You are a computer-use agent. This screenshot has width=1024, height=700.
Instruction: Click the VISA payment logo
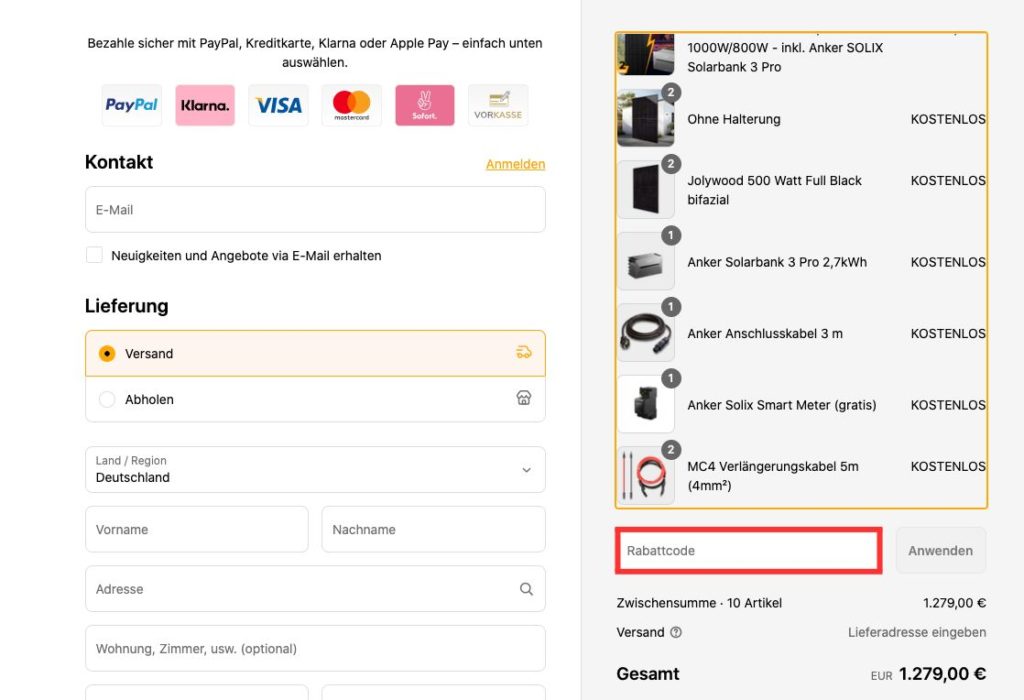click(x=278, y=105)
